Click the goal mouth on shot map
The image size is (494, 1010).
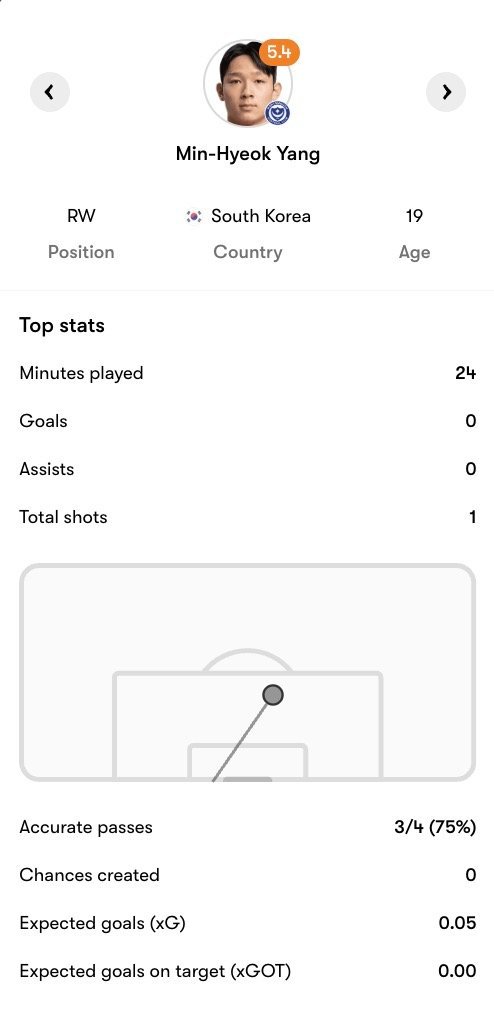click(x=248, y=779)
